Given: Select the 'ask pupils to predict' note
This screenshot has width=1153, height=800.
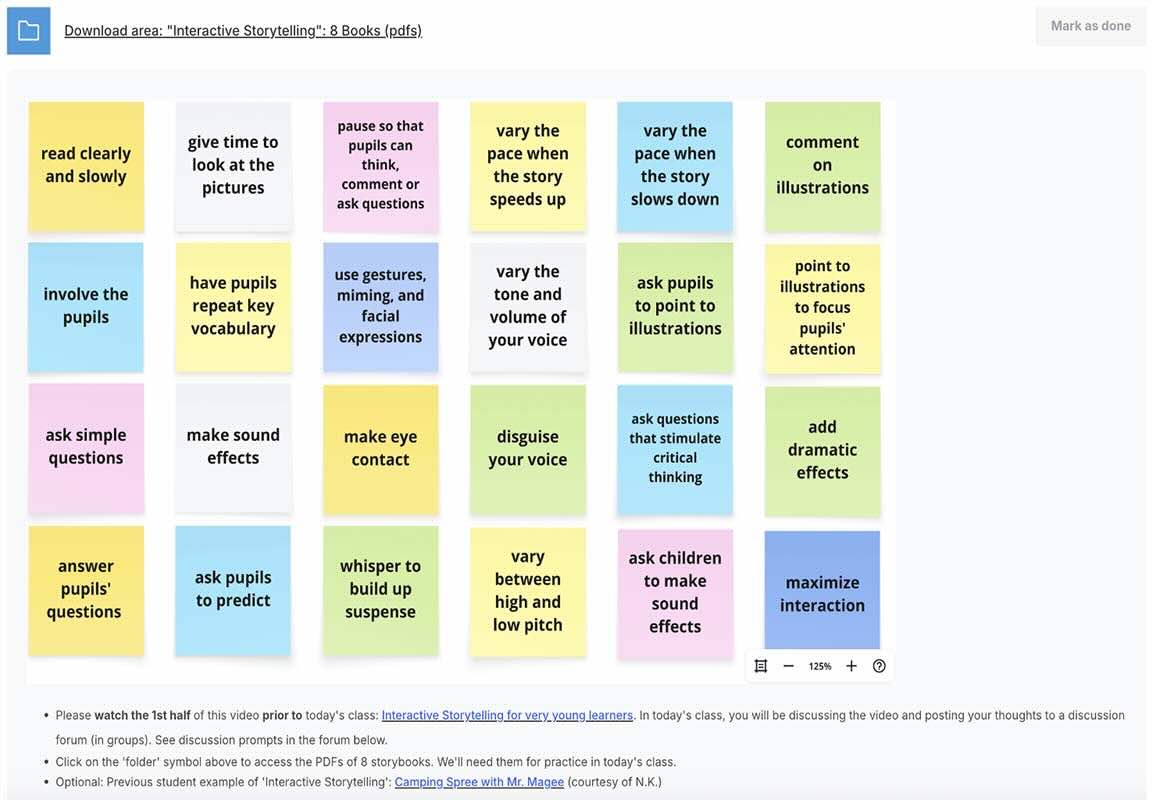Looking at the screenshot, I should pos(233,589).
